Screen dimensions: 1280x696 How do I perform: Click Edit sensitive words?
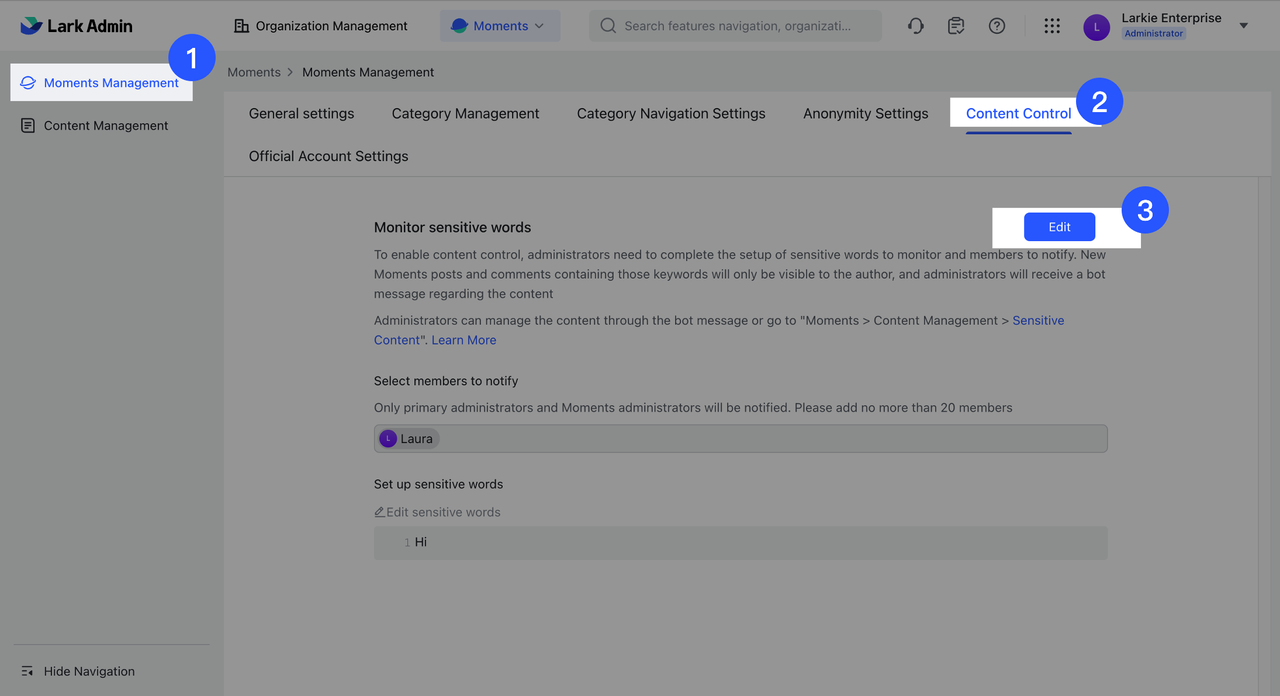tap(437, 511)
